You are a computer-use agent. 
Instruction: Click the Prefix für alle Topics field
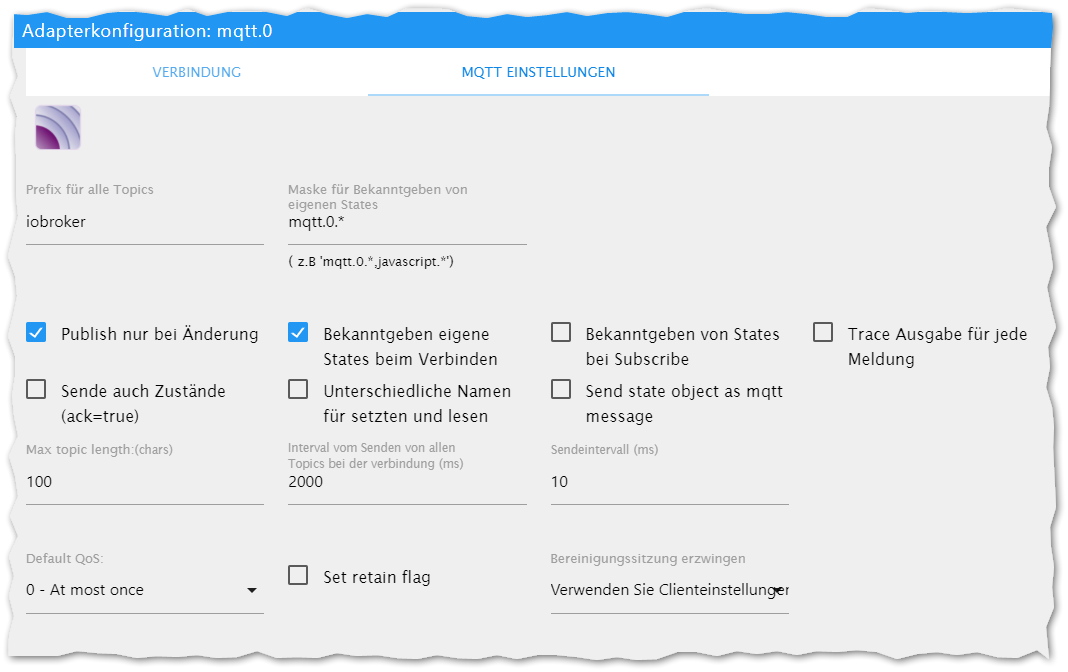[x=144, y=222]
